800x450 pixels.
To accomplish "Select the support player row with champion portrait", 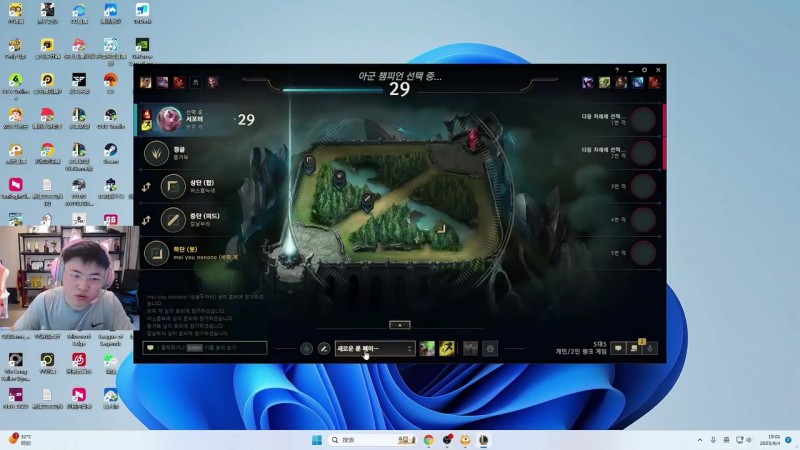I will 200,120.
